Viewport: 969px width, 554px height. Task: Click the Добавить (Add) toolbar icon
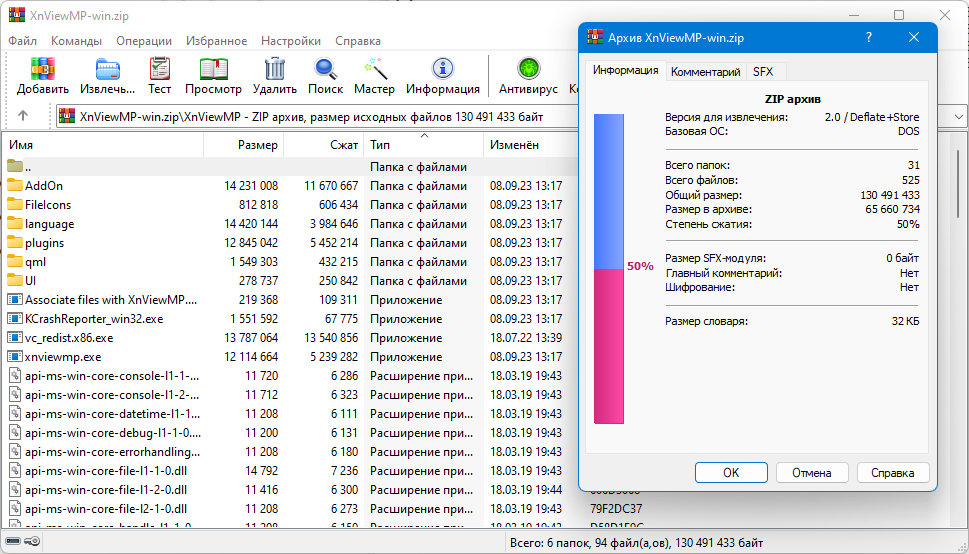[x=42, y=70]
